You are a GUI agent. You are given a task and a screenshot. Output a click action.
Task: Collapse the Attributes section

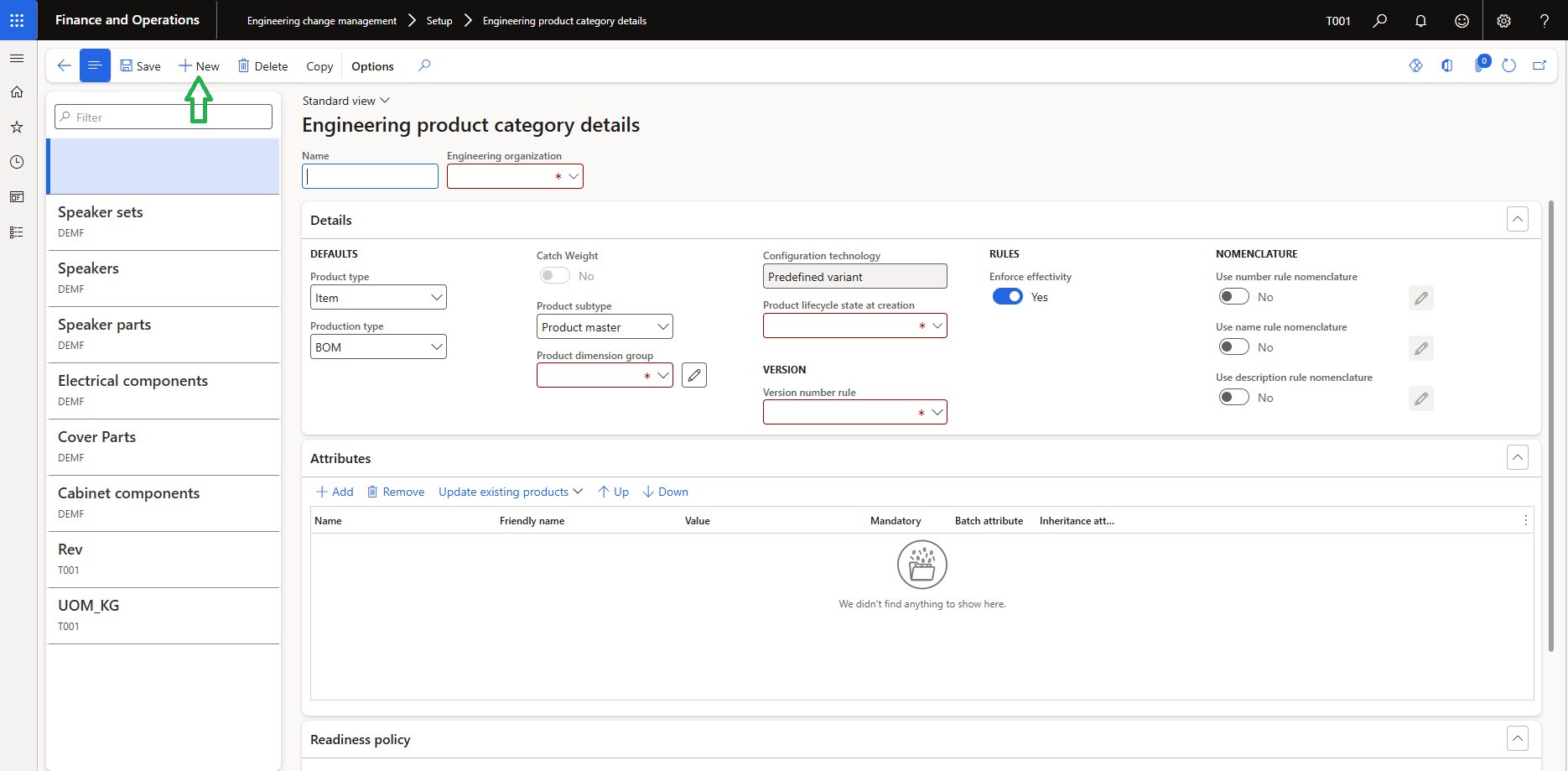click(x=1517, y=457)
